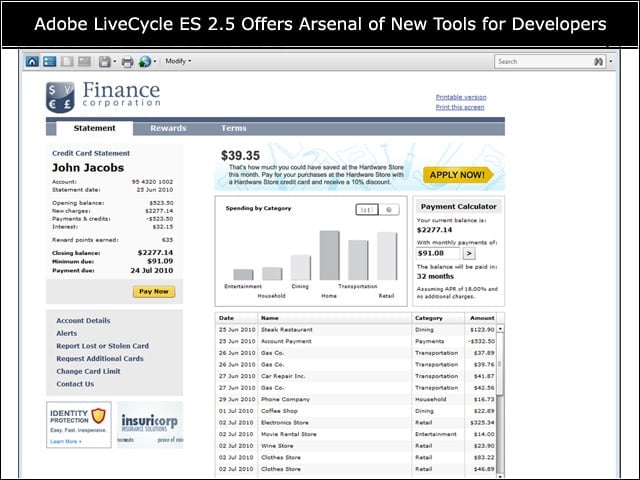Open the blue list view icon
The width and height of the screenshot is (640, 480).
click(x=49, y=61)
